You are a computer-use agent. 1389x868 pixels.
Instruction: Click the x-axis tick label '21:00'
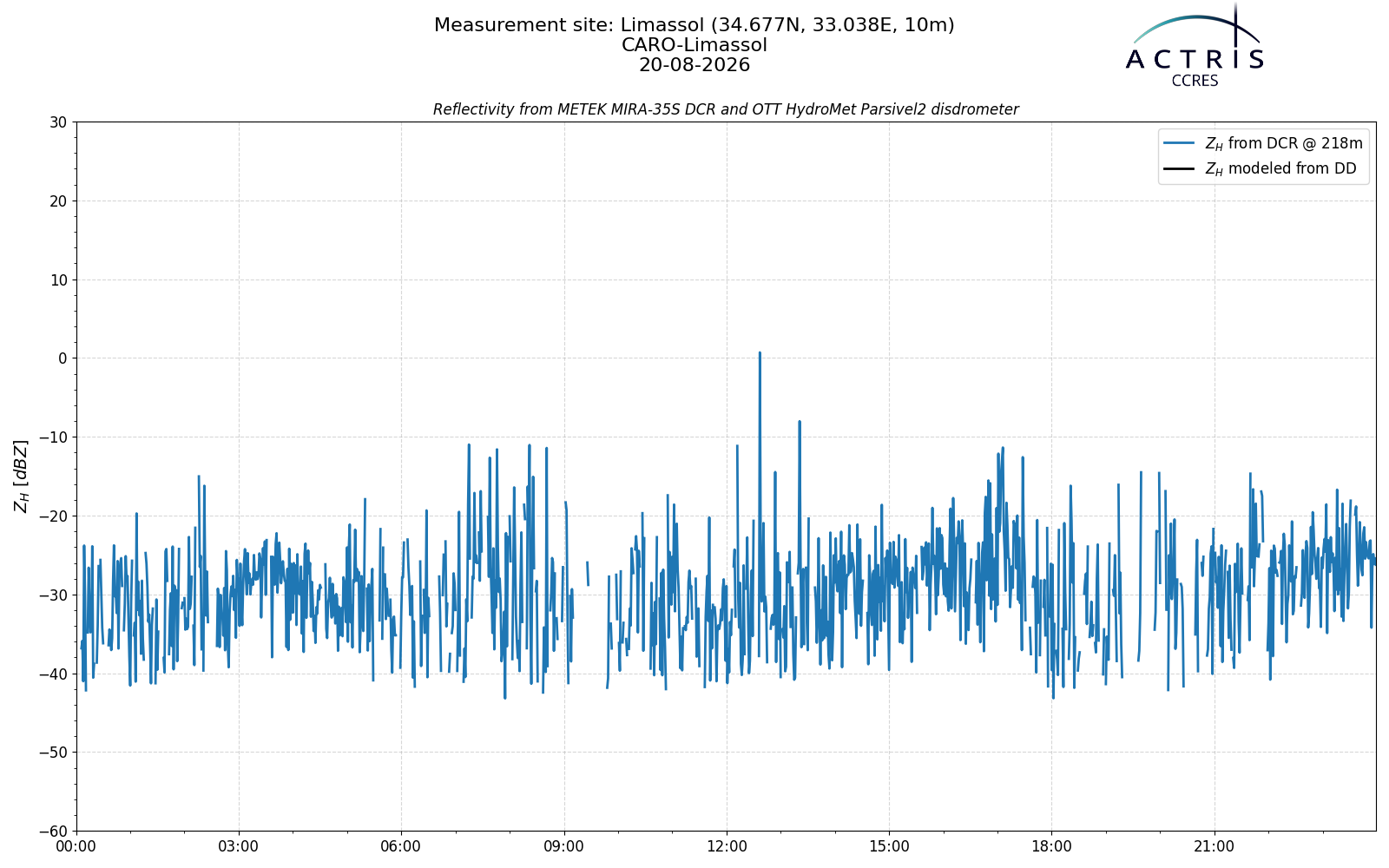coord(1214,847)
